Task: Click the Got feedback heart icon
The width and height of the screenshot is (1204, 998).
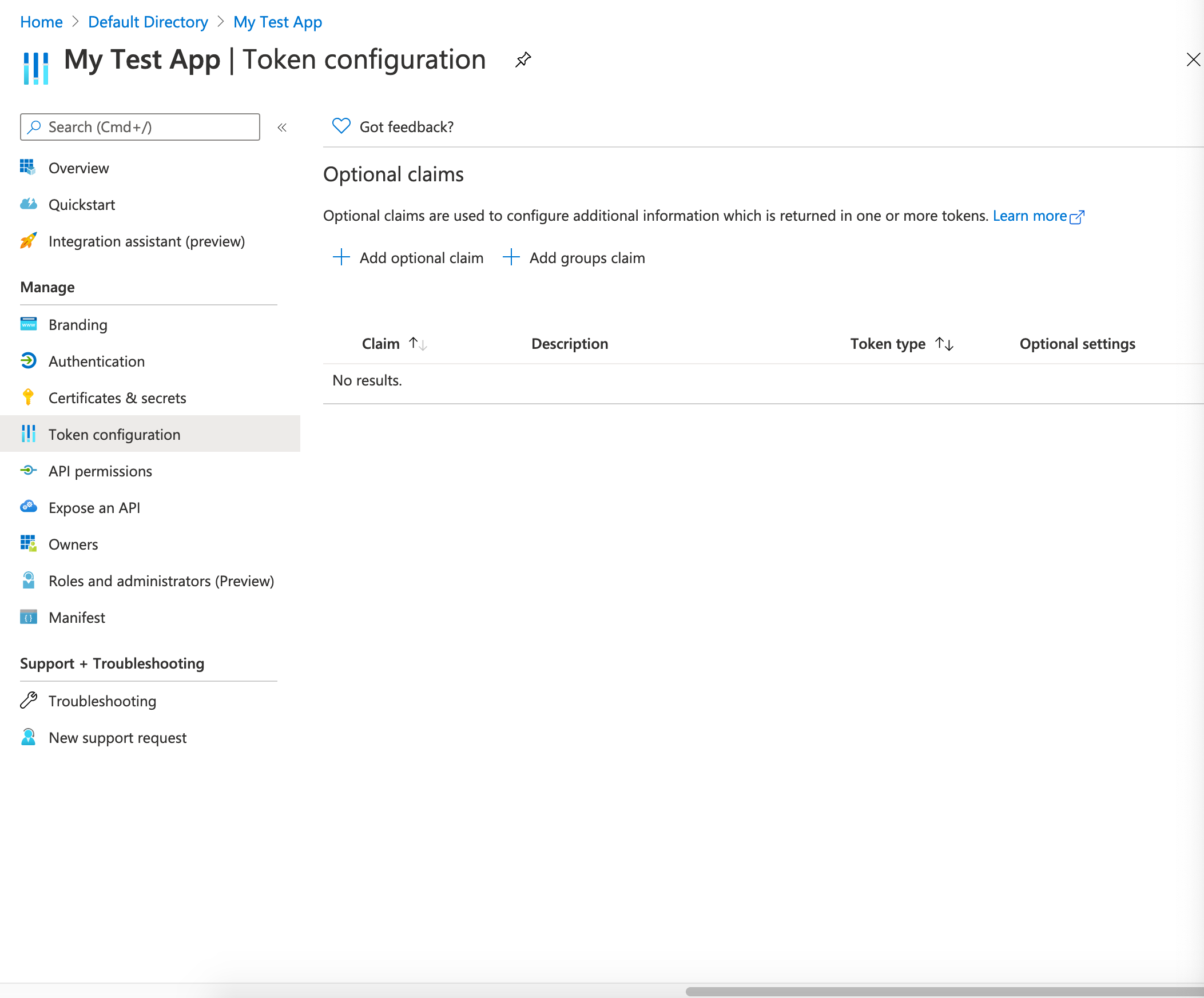Action: (340, 126)
